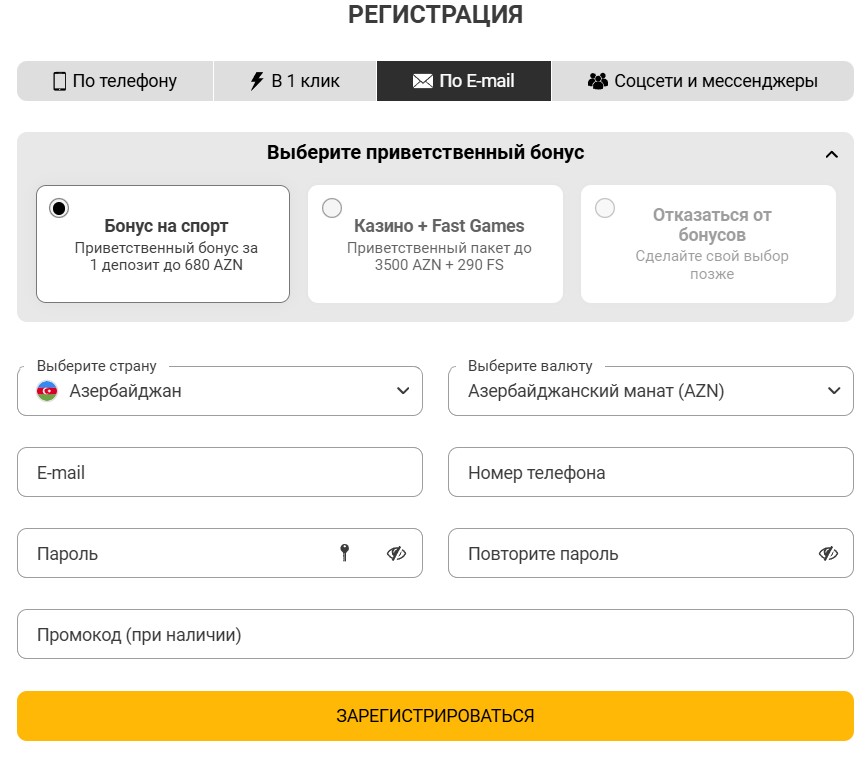Click the people icon for social networks
Screen dimensions: 868x768
[x=598, y=82]
